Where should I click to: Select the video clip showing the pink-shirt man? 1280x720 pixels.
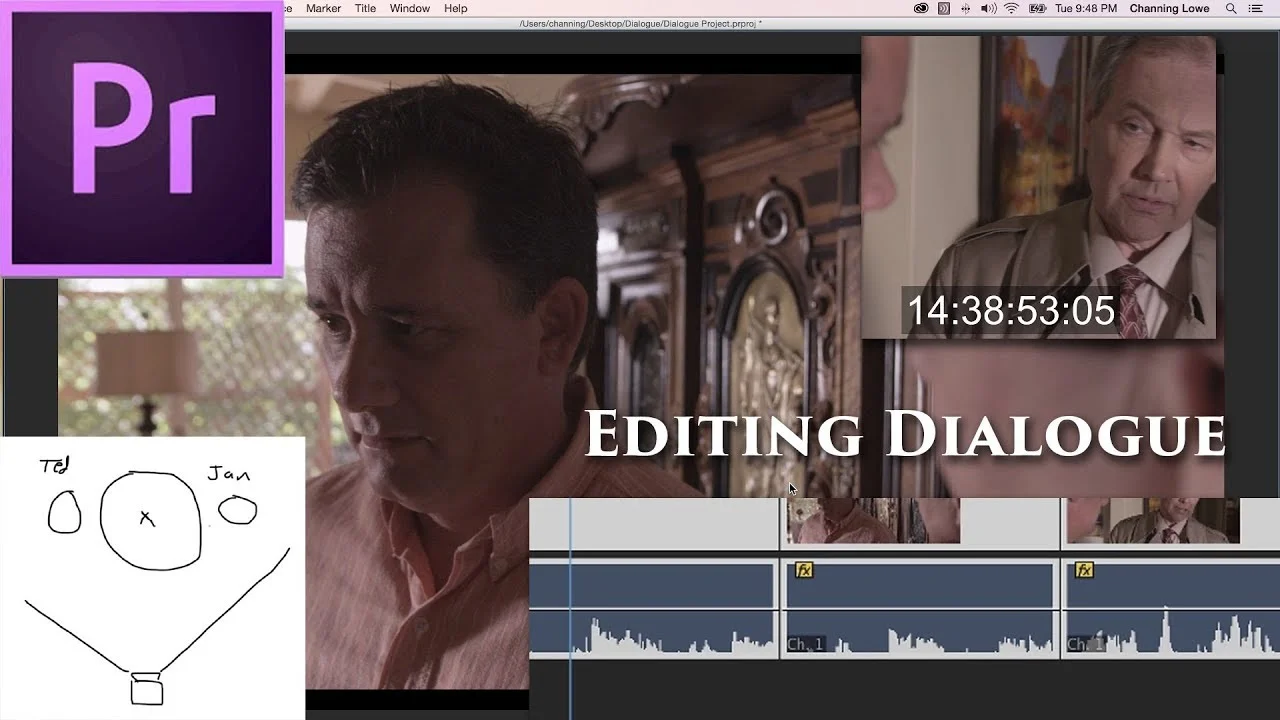tap(919, 523)
